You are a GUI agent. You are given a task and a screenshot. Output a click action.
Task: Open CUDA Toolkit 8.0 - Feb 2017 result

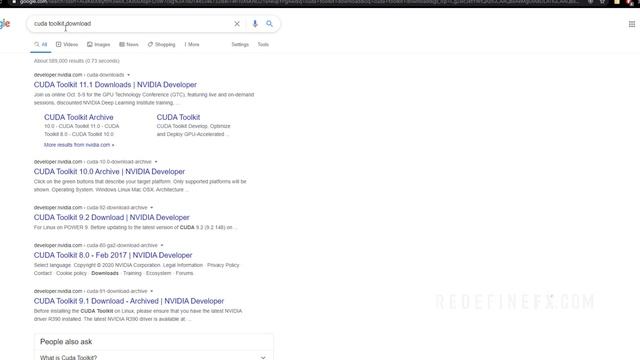(x=113, y=256)
